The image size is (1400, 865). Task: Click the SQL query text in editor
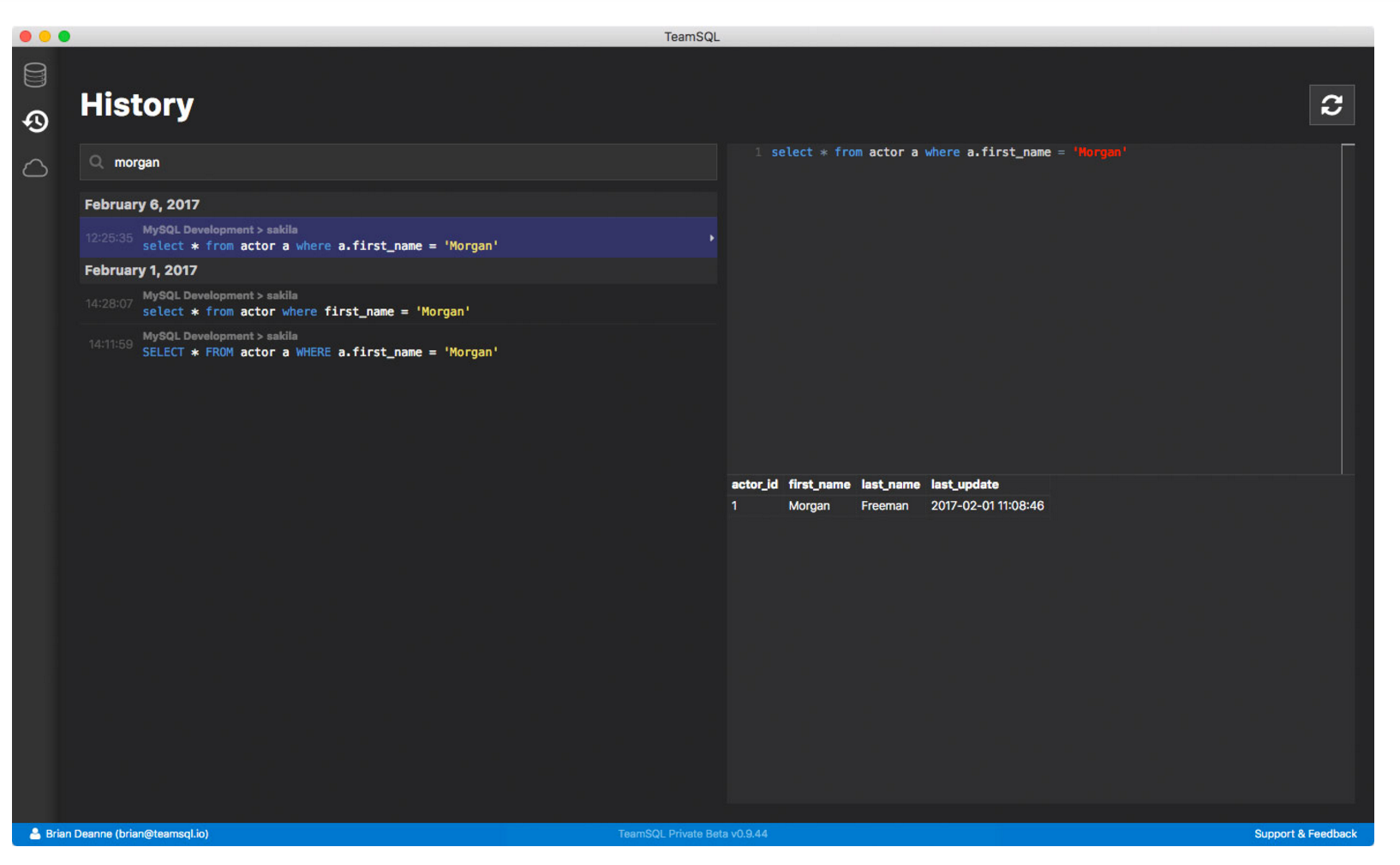[x=948, y=152]
